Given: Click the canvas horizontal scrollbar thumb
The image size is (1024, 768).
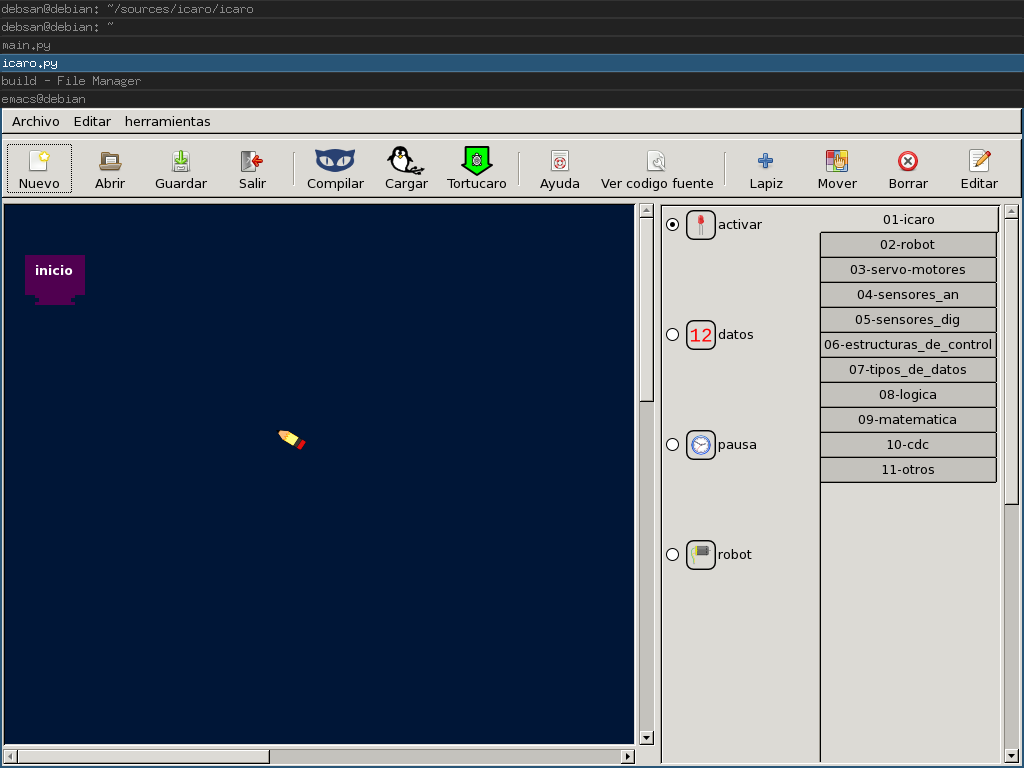Looking at the screenshot, I should click(144, 756).
